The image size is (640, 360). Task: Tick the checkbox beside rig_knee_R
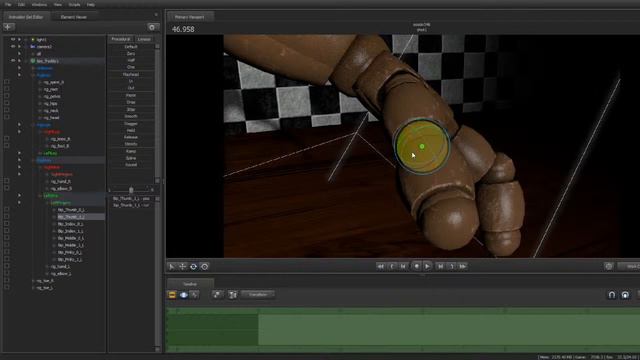pyautogui.click(x=7, y=139)
